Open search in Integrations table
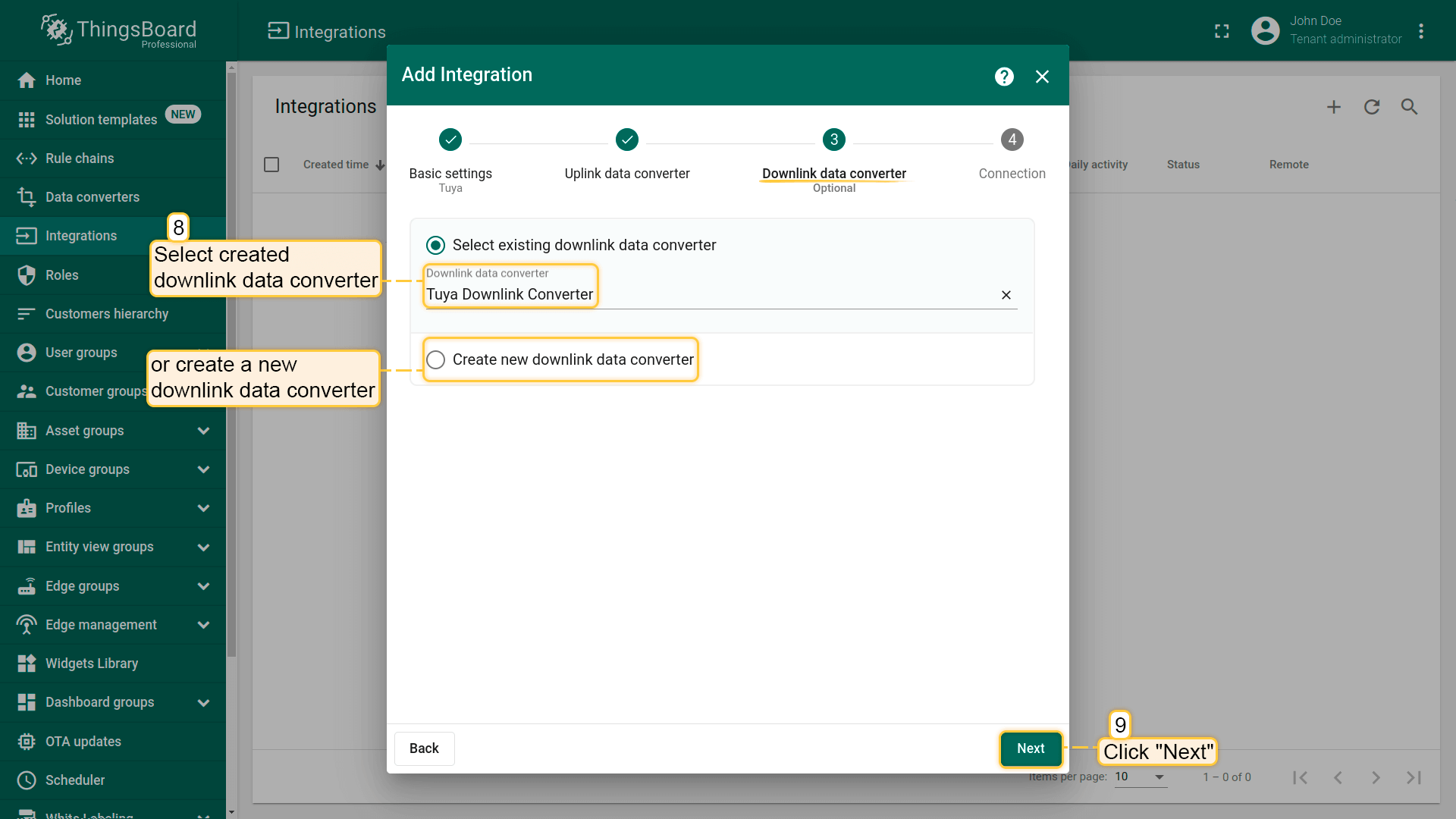Viewport: 1456px width, 819px height. (1409, 107)
